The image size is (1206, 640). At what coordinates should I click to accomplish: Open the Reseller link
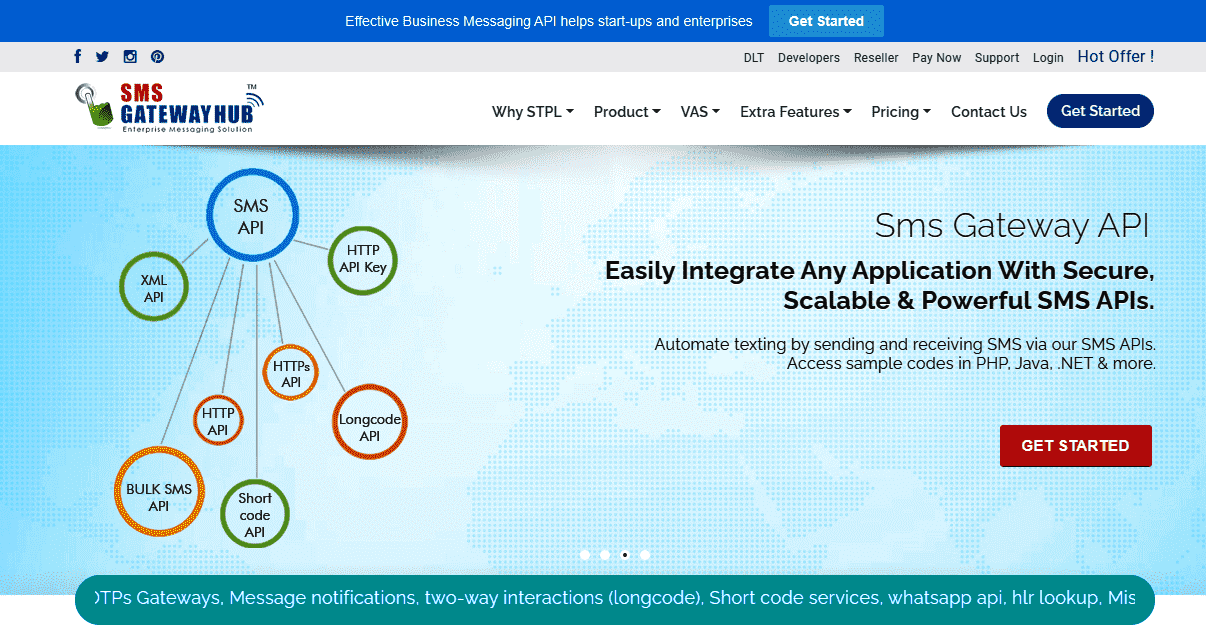[876, 58]
